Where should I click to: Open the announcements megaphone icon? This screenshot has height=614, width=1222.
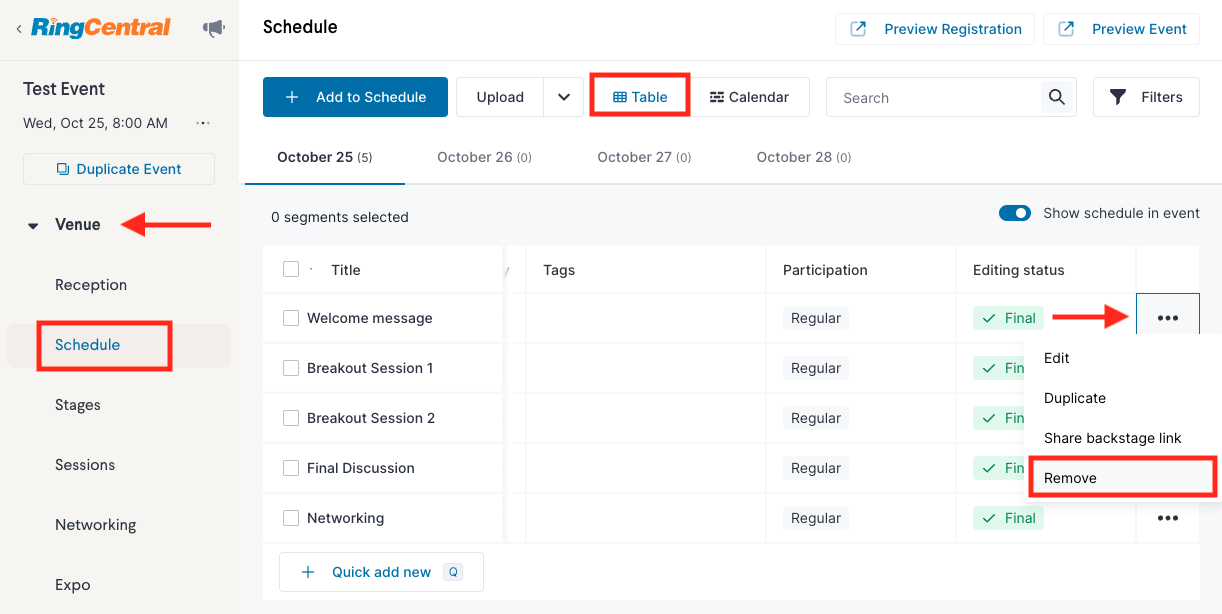tap(214, 28)
